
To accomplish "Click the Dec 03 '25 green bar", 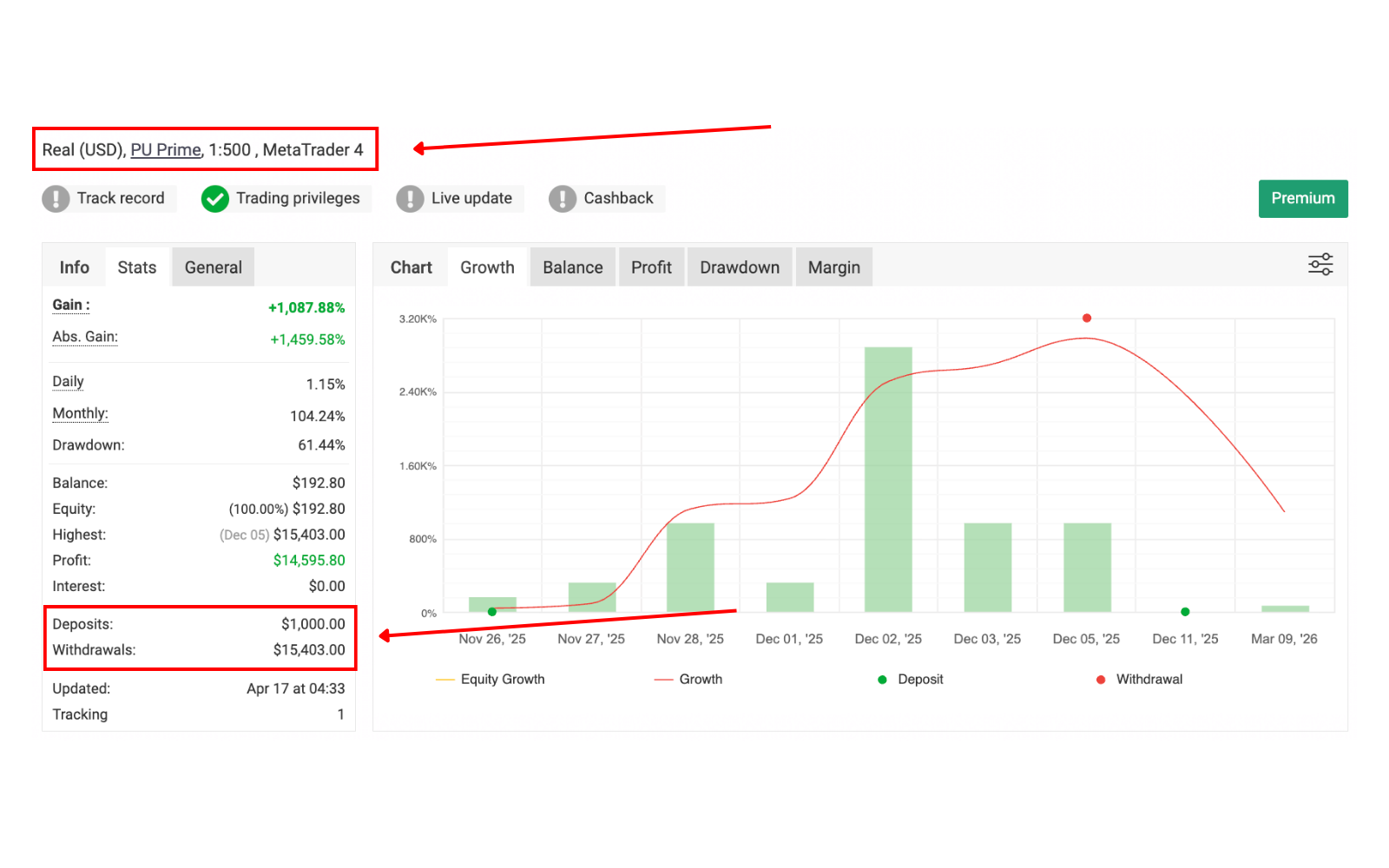I will point(988,568).
